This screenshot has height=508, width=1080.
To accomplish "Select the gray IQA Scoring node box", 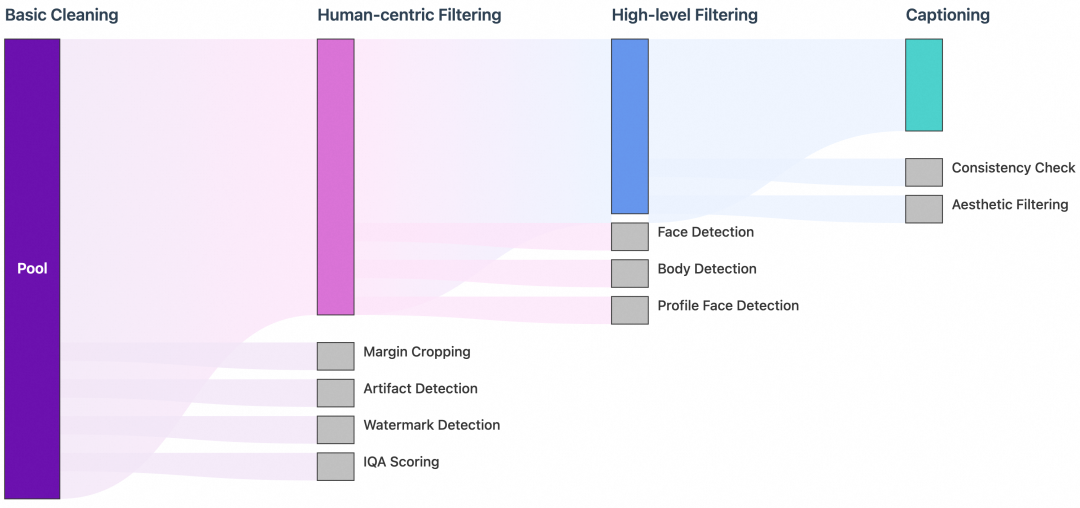I will [335, 466].
